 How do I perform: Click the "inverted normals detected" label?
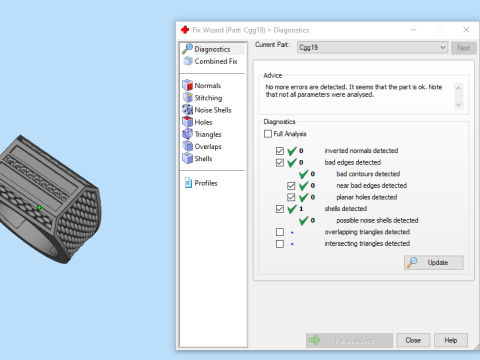click(361, 151)
